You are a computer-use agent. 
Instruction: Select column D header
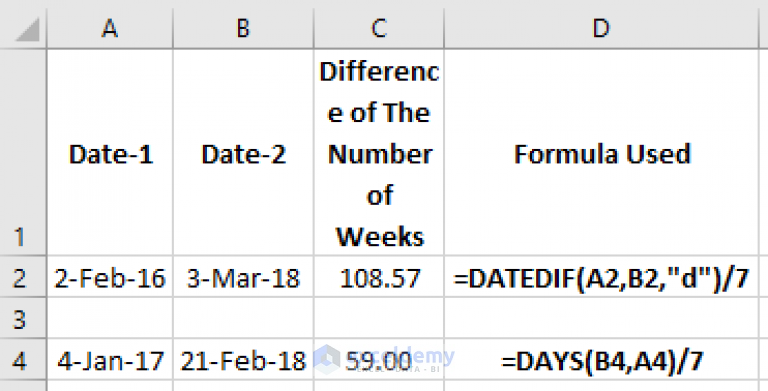pos(601,29)
